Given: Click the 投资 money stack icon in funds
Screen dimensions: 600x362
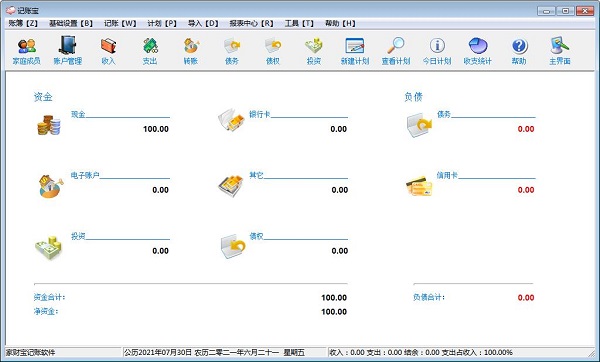Looking at the screenshot, I should 48,248.
